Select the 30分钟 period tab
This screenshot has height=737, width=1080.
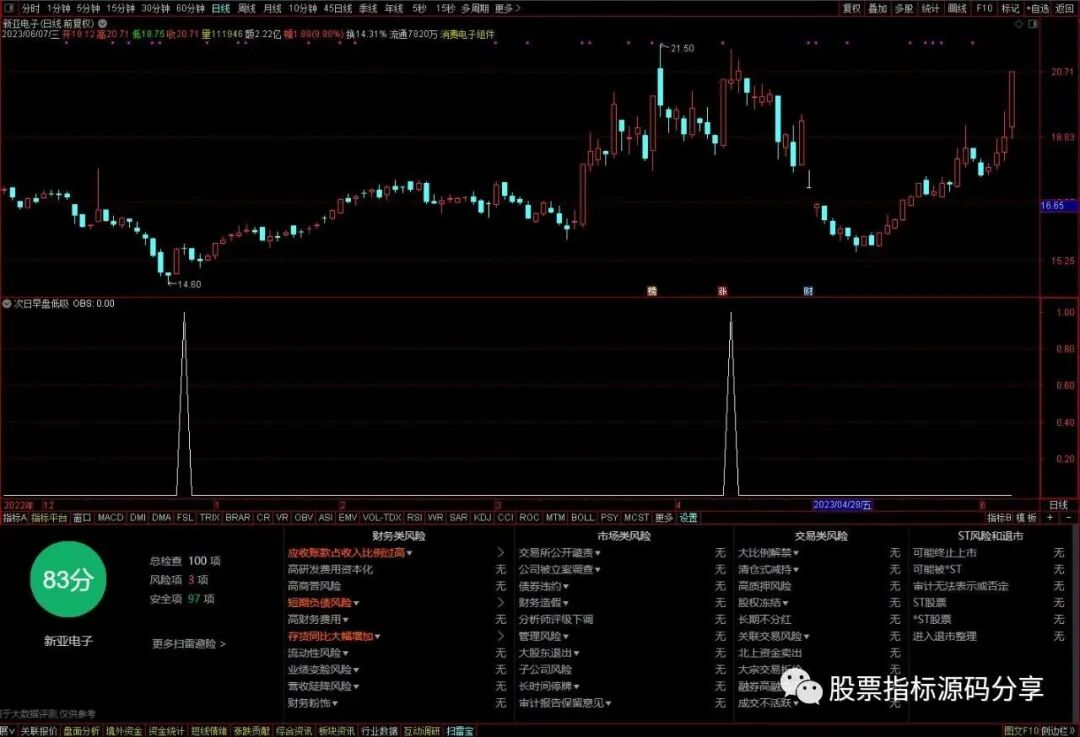click(x=155, y=8)
